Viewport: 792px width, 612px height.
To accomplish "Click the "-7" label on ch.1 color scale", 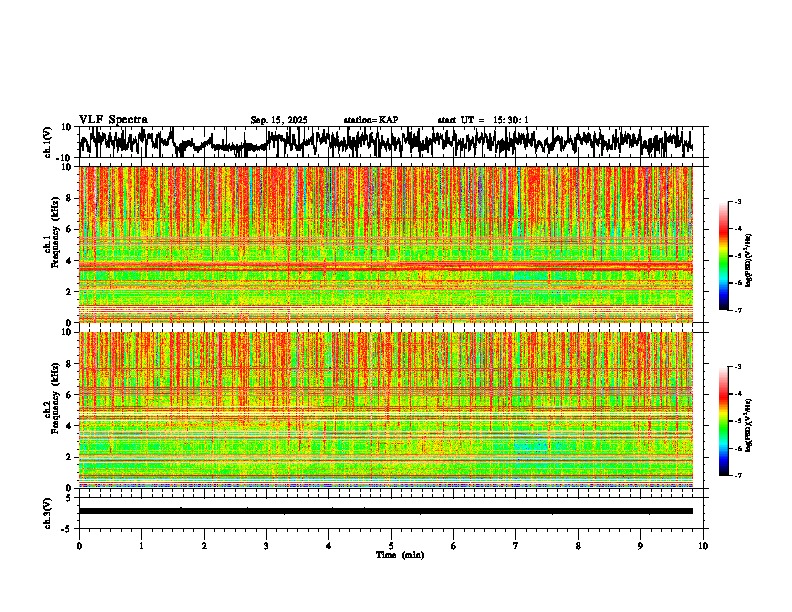I will point(737,310).
